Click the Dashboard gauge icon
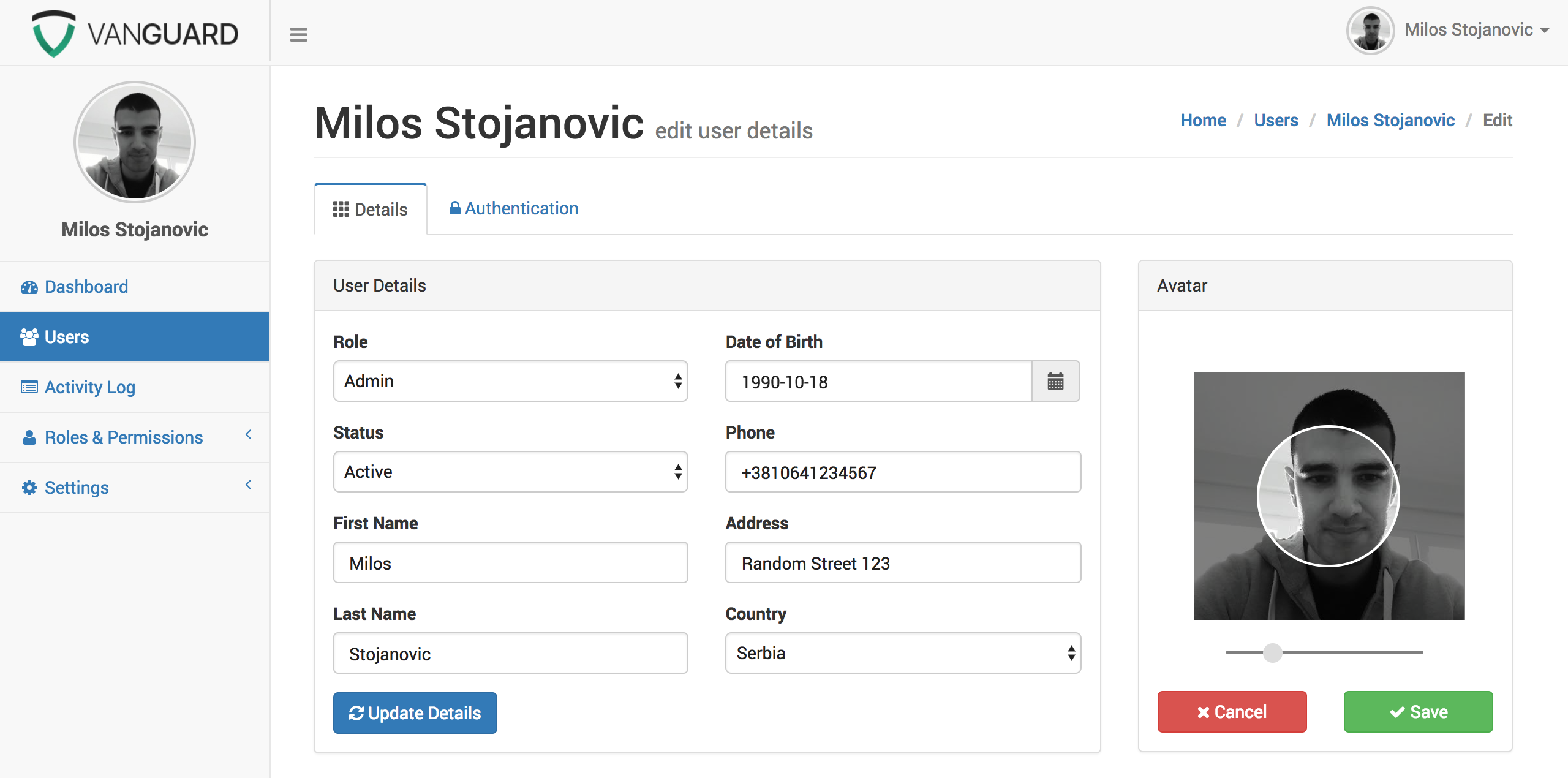Screen dimensions: 1568x778 coord(29,287)
